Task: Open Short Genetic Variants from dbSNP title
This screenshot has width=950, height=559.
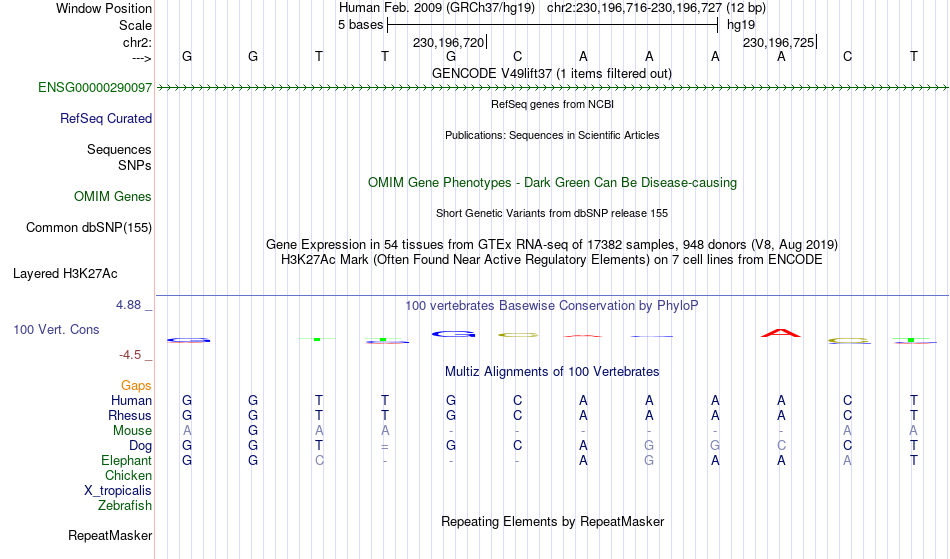Action: pos(552,213)
